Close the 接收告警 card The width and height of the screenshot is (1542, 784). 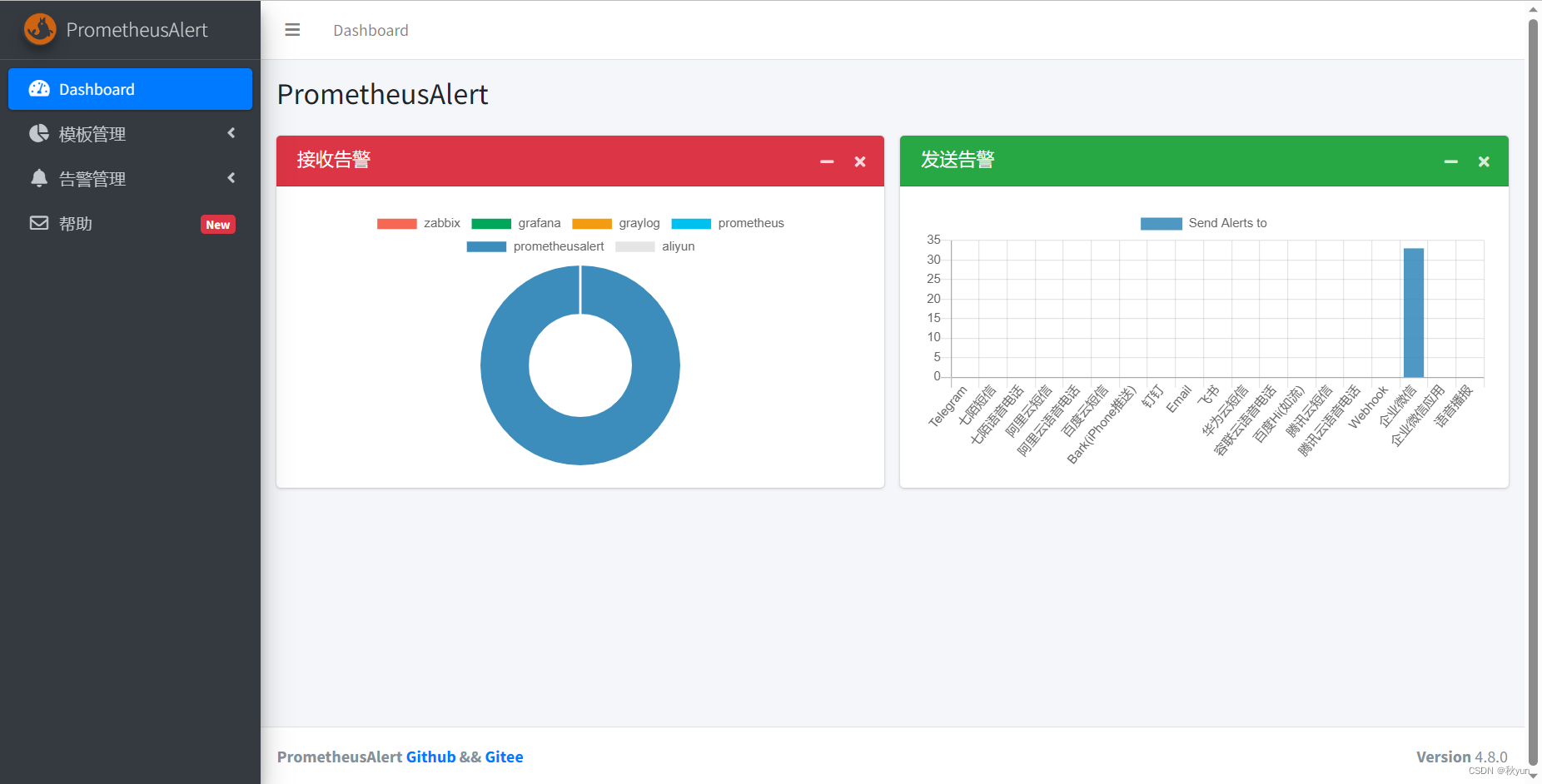point(860,161)
